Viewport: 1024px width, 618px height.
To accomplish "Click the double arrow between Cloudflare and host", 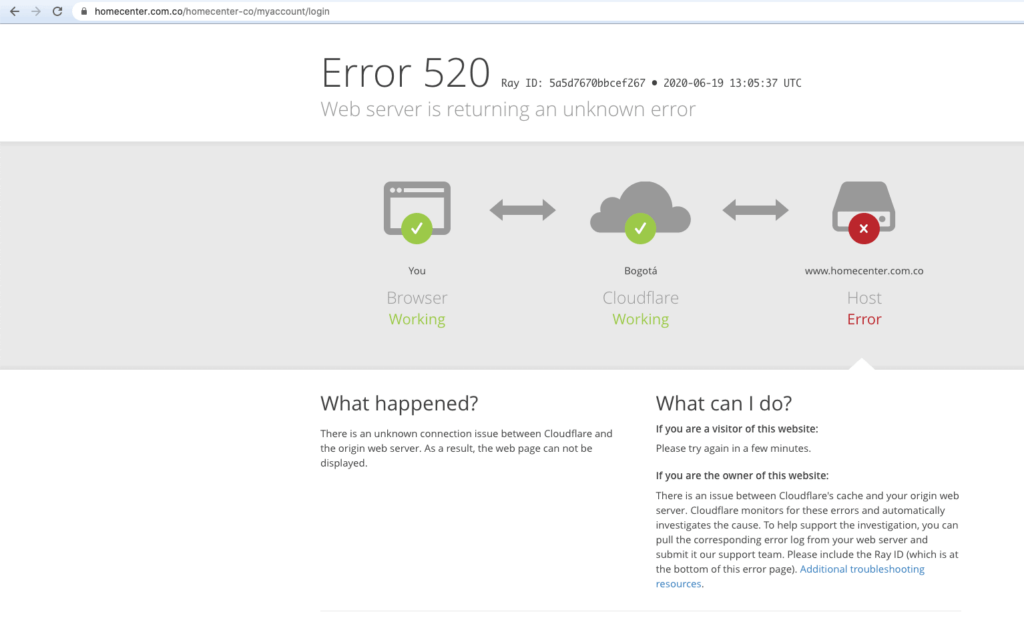I will coord(755,210).
